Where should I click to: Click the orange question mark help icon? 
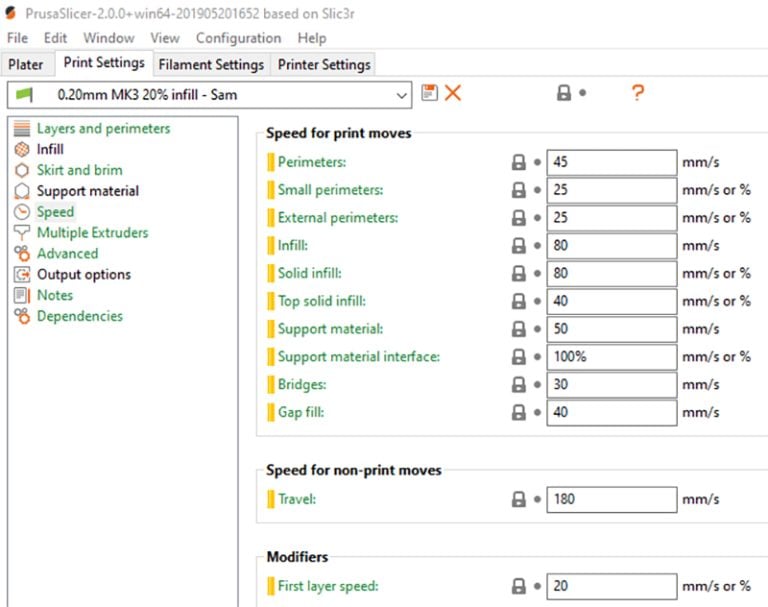pos(637,93)
